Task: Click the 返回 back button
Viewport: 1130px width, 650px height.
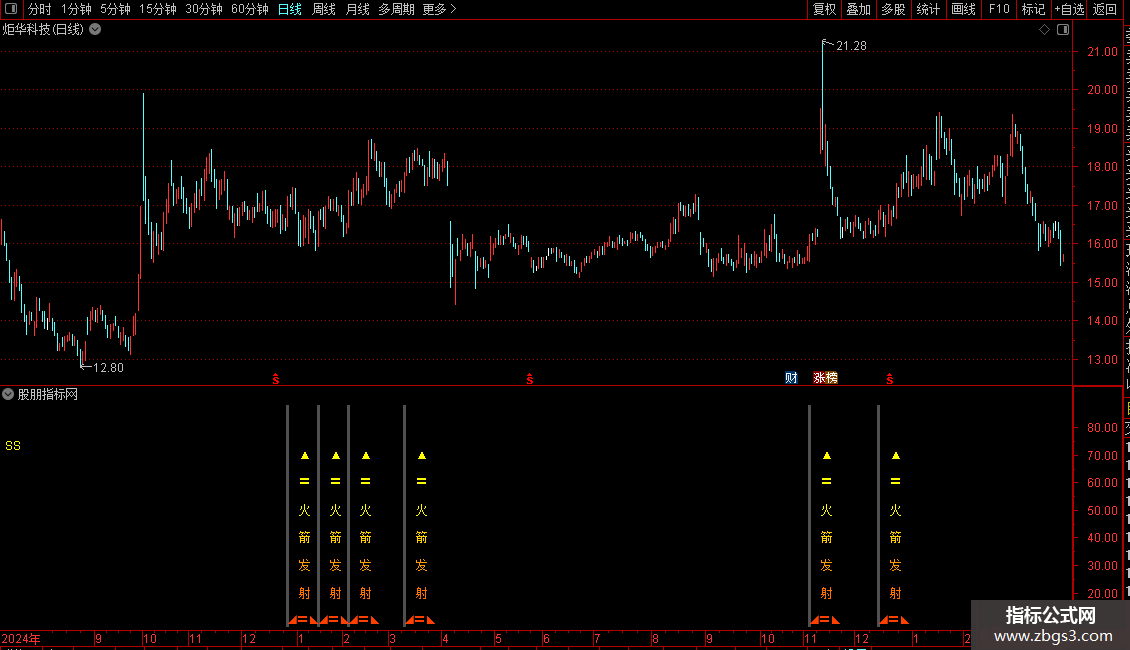Action: click(1105, 9)
